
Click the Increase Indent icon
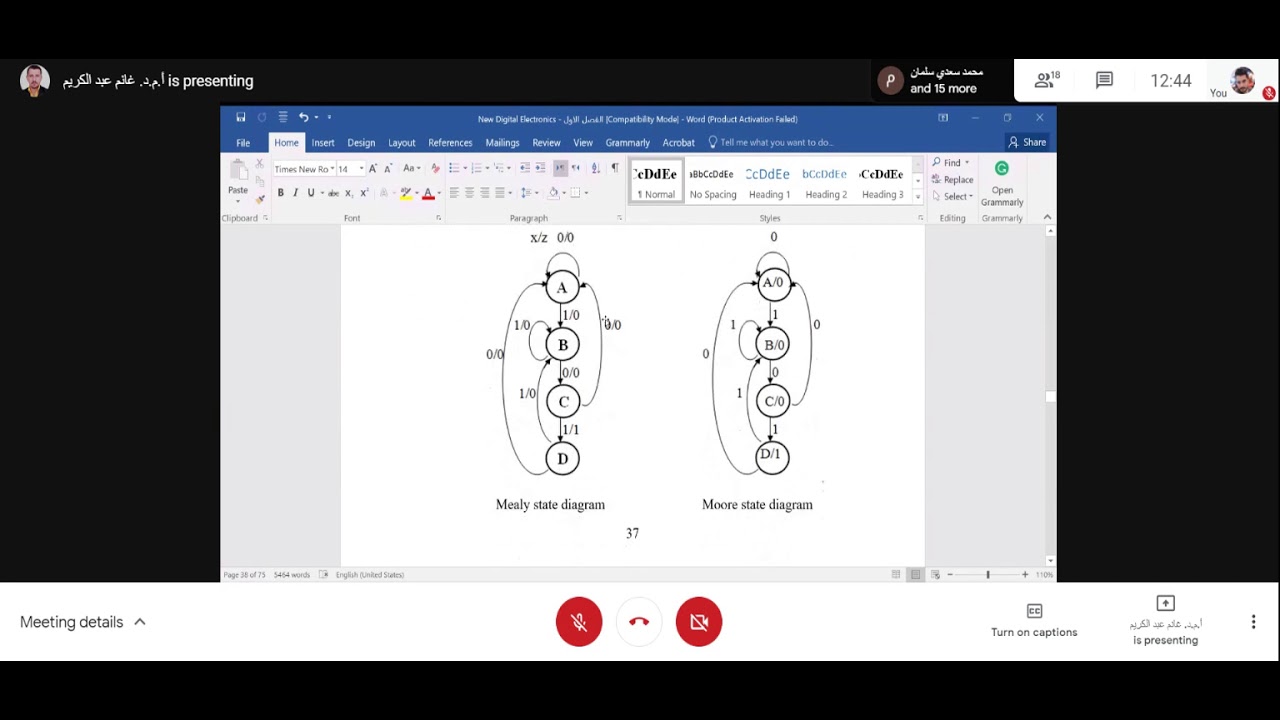click(541, 168)
